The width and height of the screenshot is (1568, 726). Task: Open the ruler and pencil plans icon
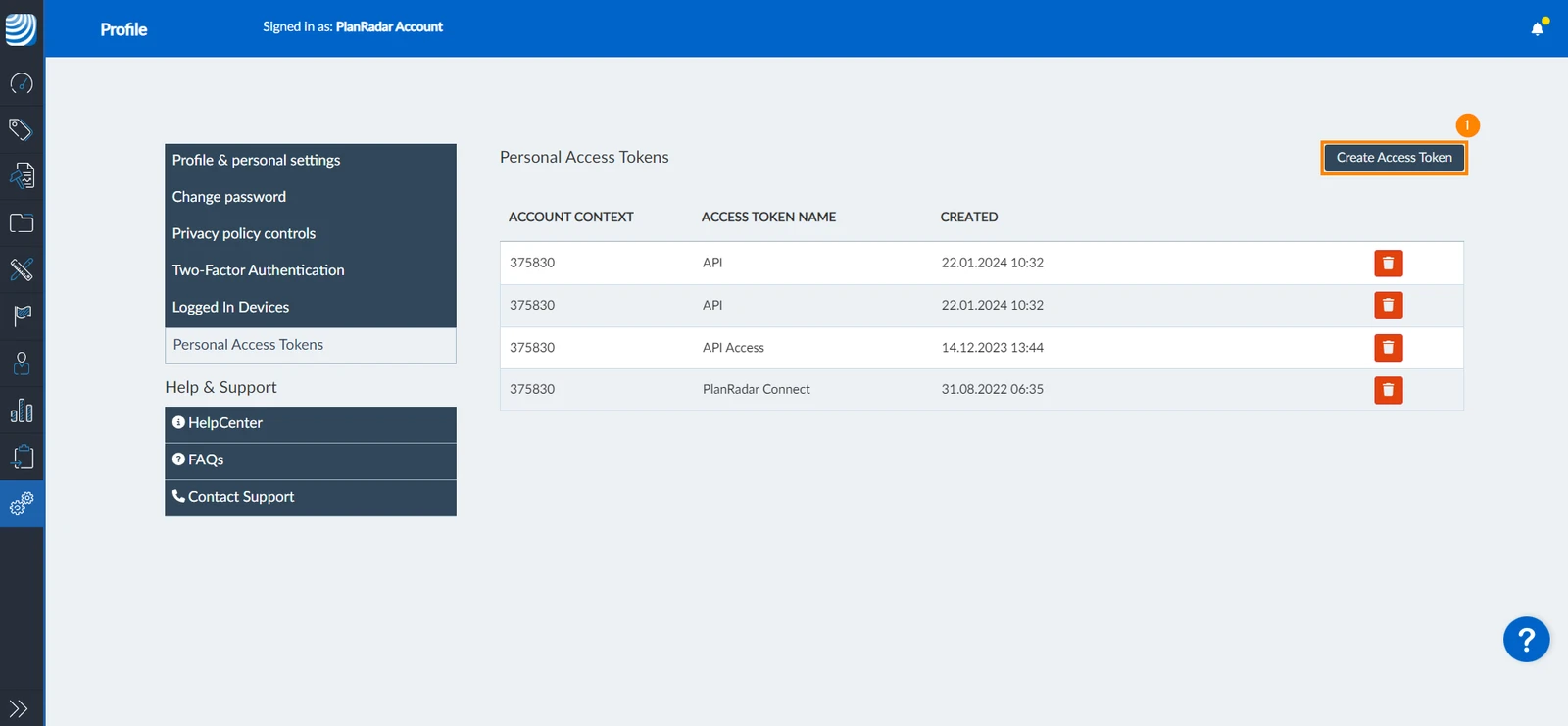[22, 269]
